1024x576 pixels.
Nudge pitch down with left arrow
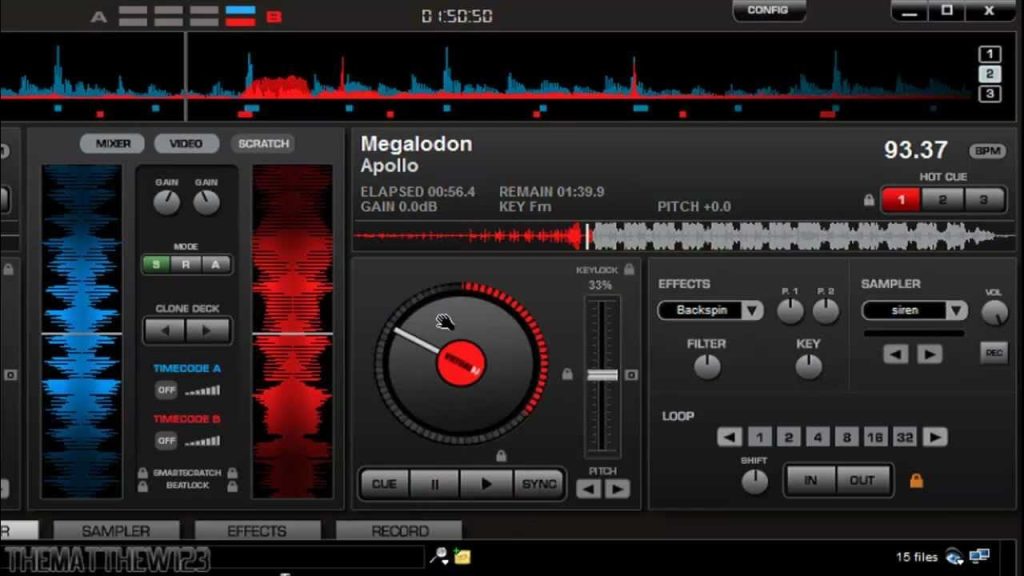(588, 489)
